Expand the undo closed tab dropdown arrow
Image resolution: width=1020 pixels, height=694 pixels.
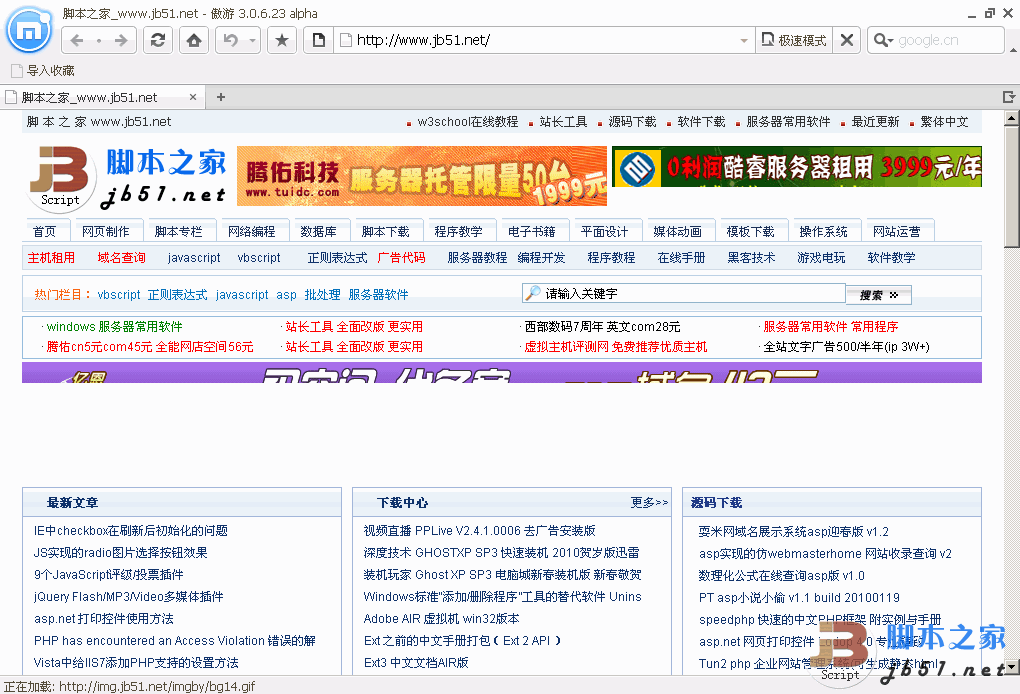[252, 40]
